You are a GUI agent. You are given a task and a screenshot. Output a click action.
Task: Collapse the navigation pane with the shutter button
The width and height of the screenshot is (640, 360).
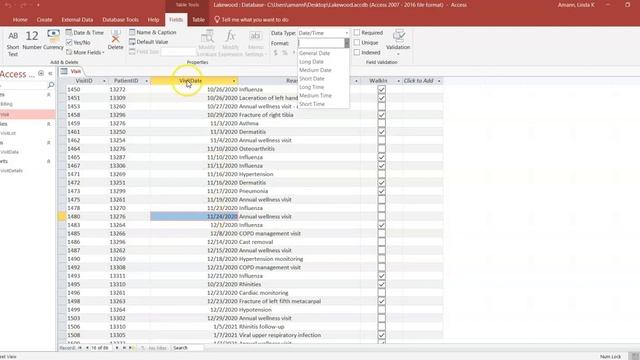[x=50, y=73]
